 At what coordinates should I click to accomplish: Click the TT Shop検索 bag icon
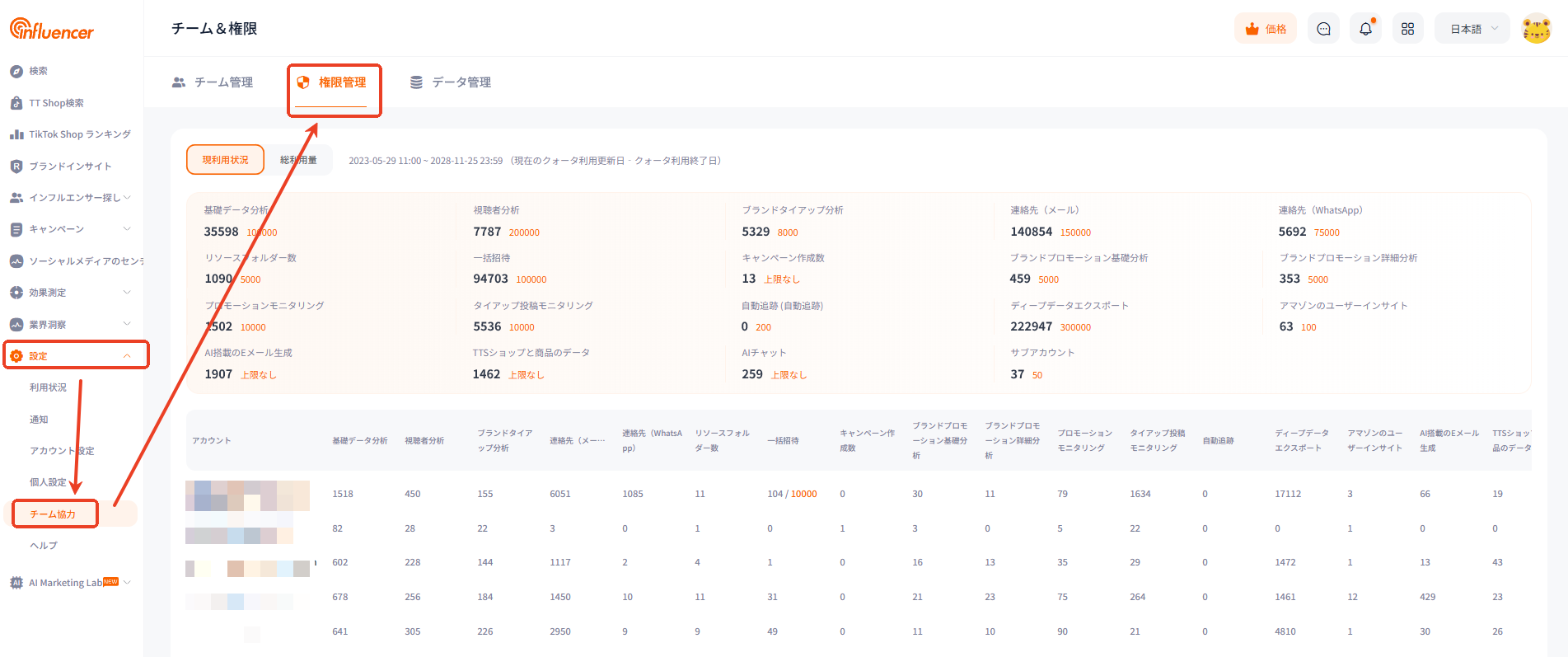pyautogui.click(x=16, y=103)
